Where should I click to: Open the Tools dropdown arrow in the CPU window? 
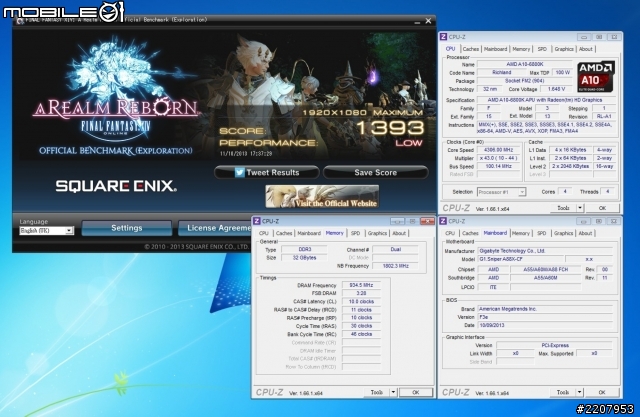[x=580, y=208]
